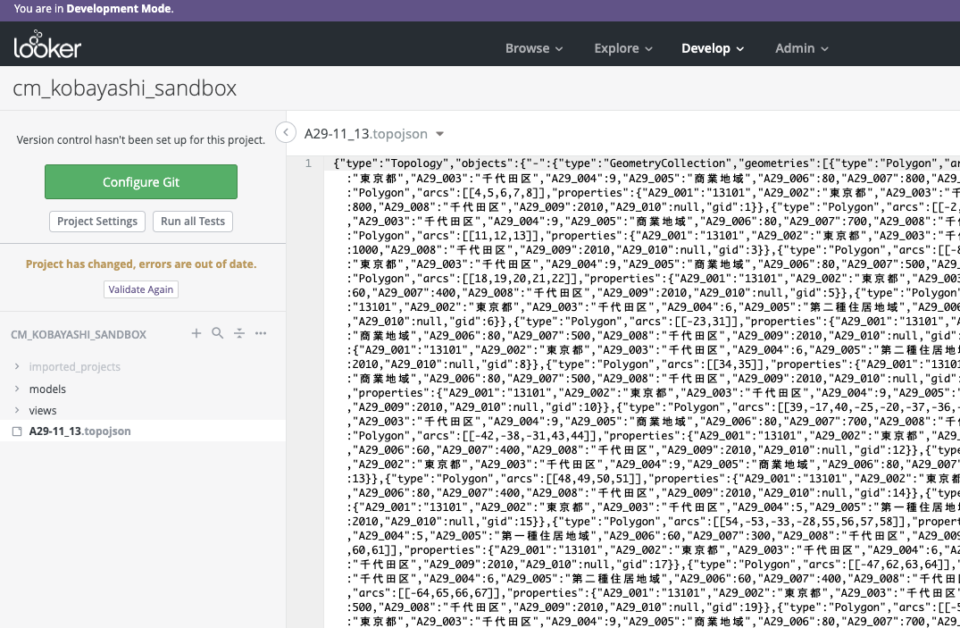Select the search icon in the file browser
960x628 pixels.
pos(216,333)
